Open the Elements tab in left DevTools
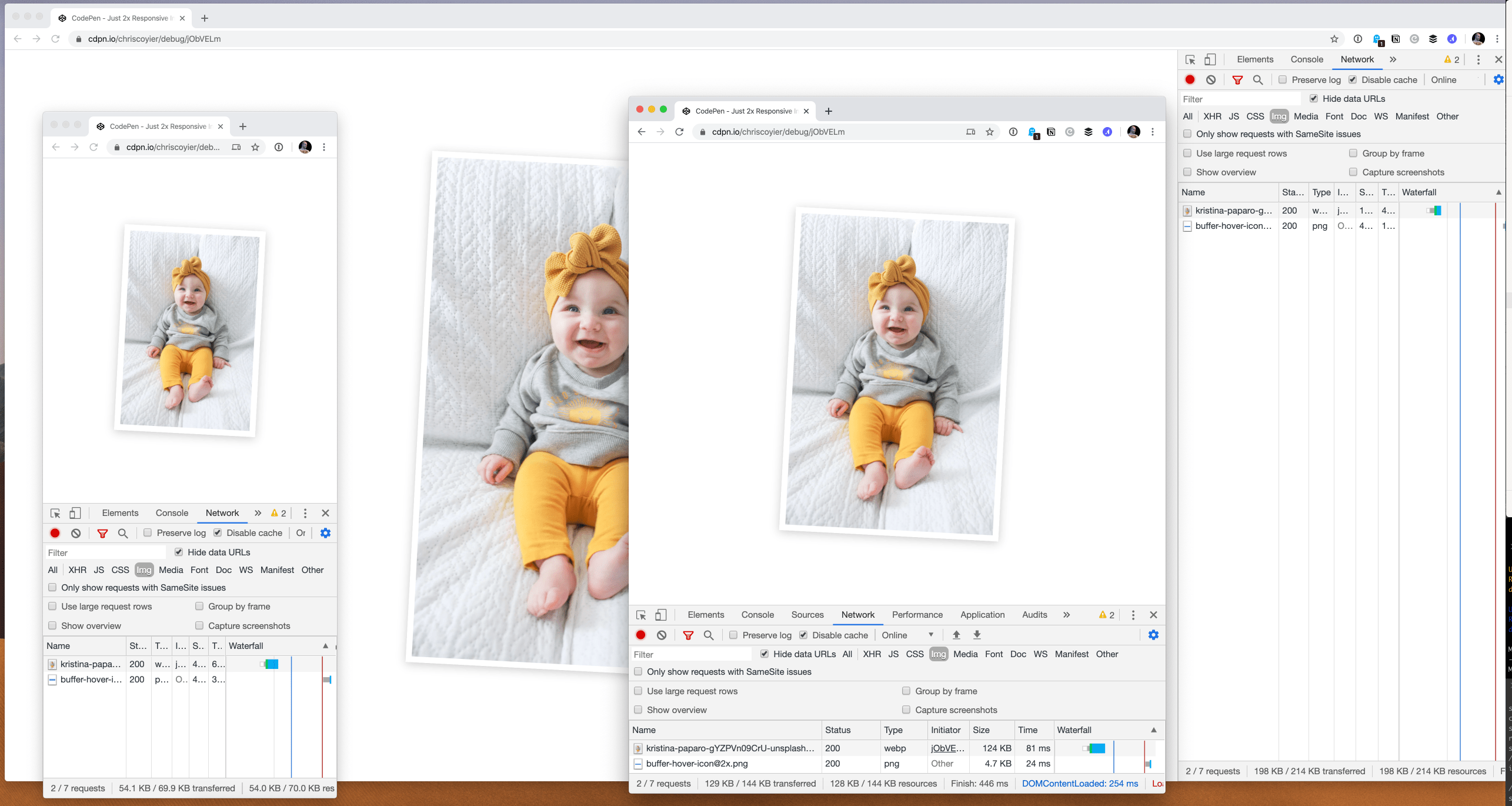The image size is (1512, 806). click(x=120, y=513)
